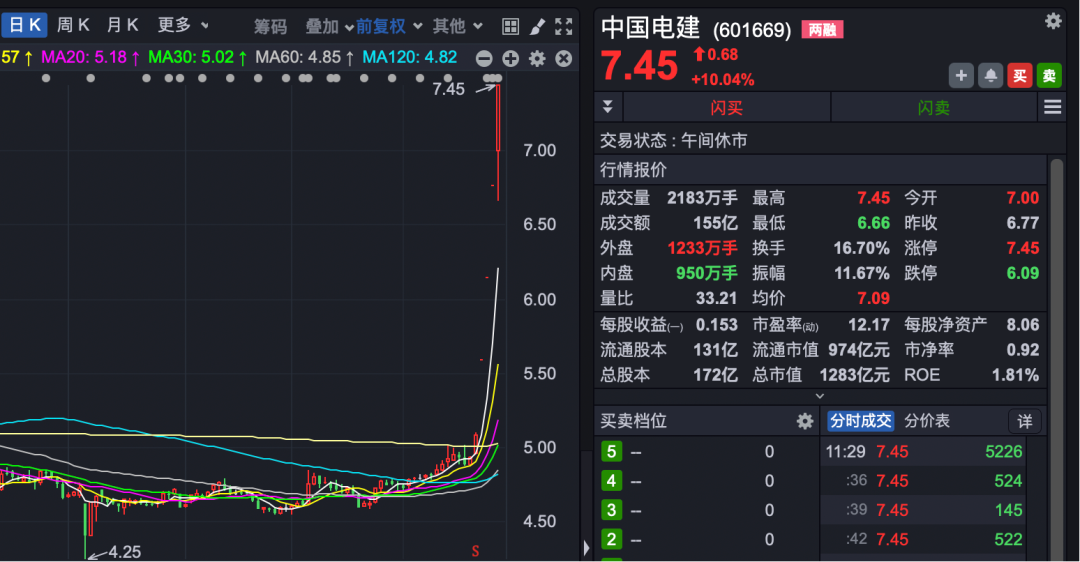This screenshot has width=1080, height=562.
Task: Expand more quote details chevron
Action: pos(820,396)
